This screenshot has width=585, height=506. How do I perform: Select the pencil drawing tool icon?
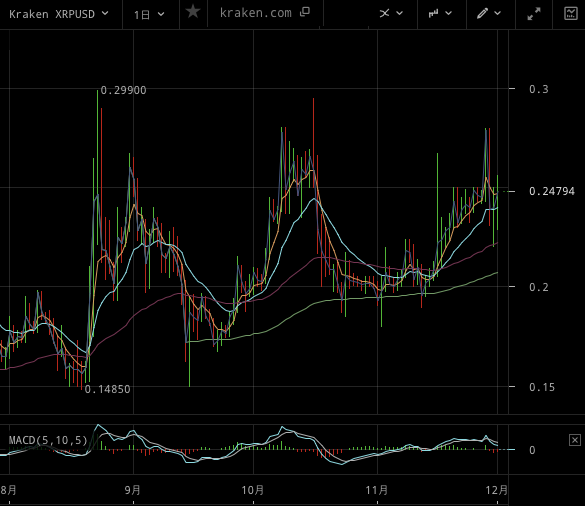pos(482,13)
